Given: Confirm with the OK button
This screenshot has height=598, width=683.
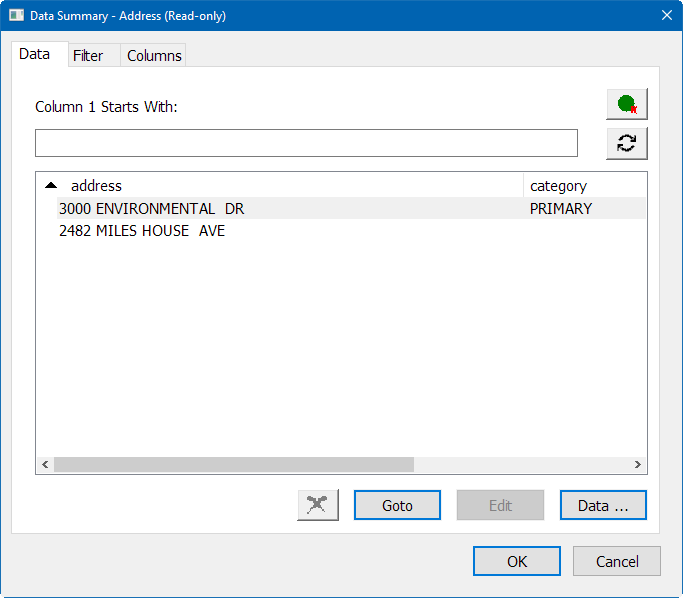Looking at the screenshot, I should pos(516,561).
